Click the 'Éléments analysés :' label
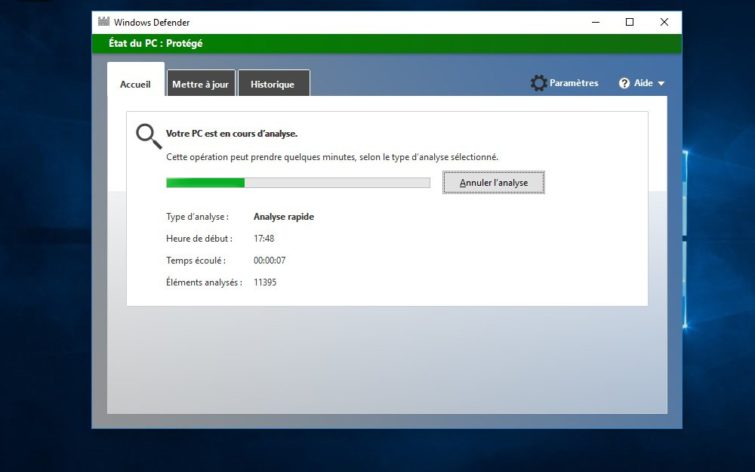The height and width of the screenshot is (472, 755). (x=204, y=282)
